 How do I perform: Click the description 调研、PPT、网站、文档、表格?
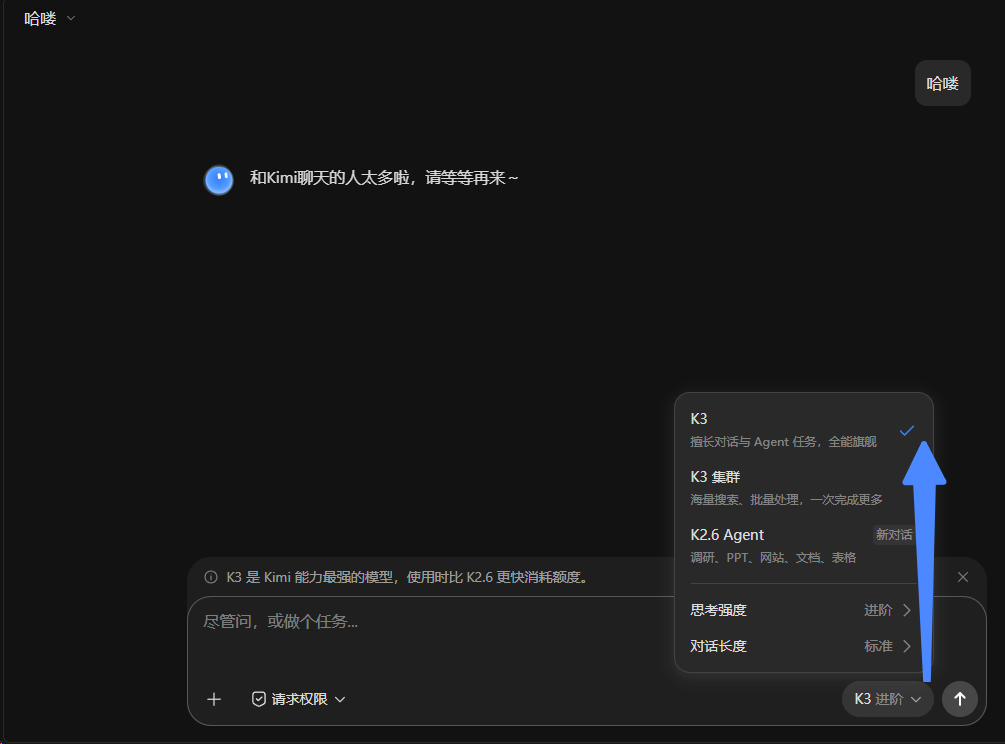coord(773,558)
